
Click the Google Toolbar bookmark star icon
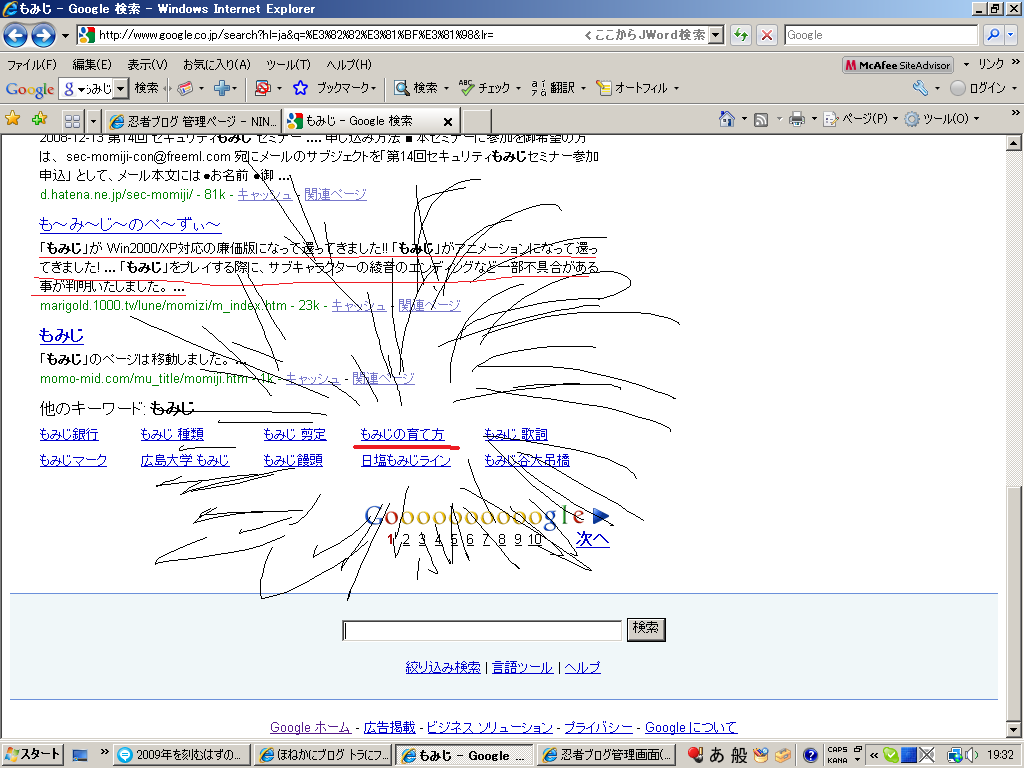[x=300, y=88]
